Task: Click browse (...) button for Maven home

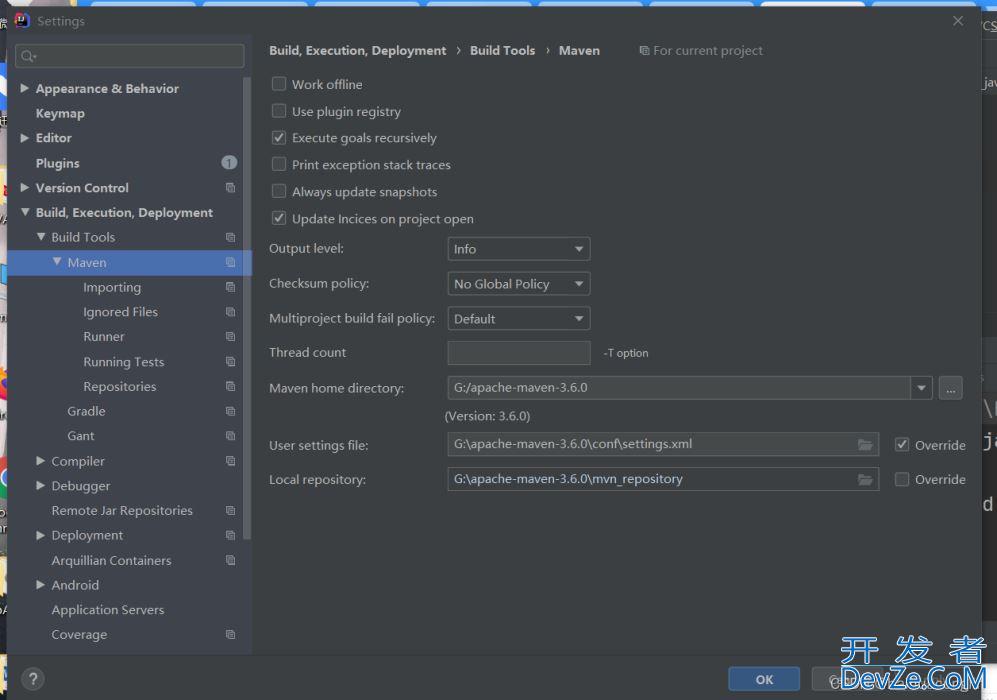Action: 951,387
